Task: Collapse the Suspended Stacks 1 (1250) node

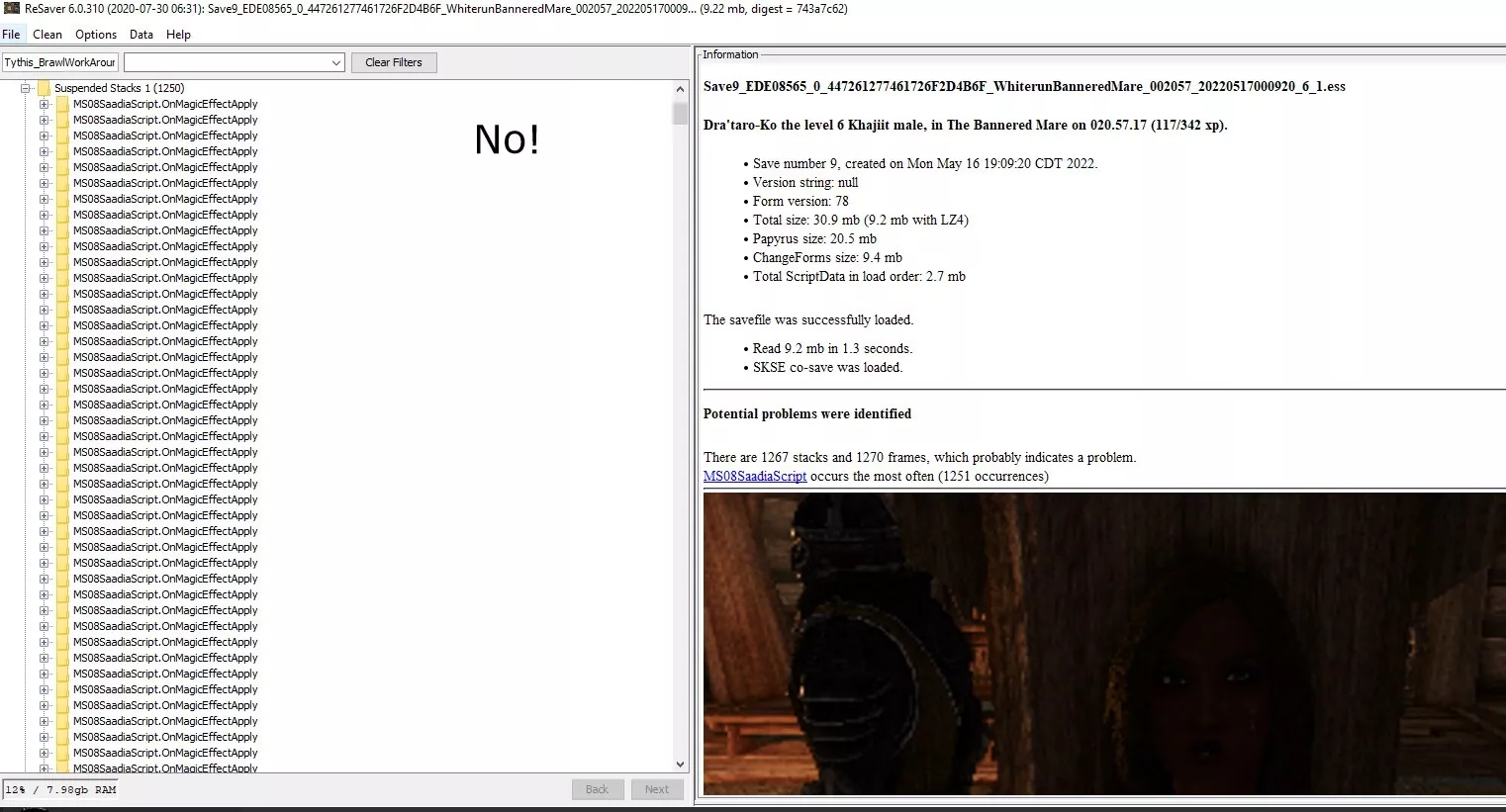Action: pyautogui.click(x=26, y=88)
